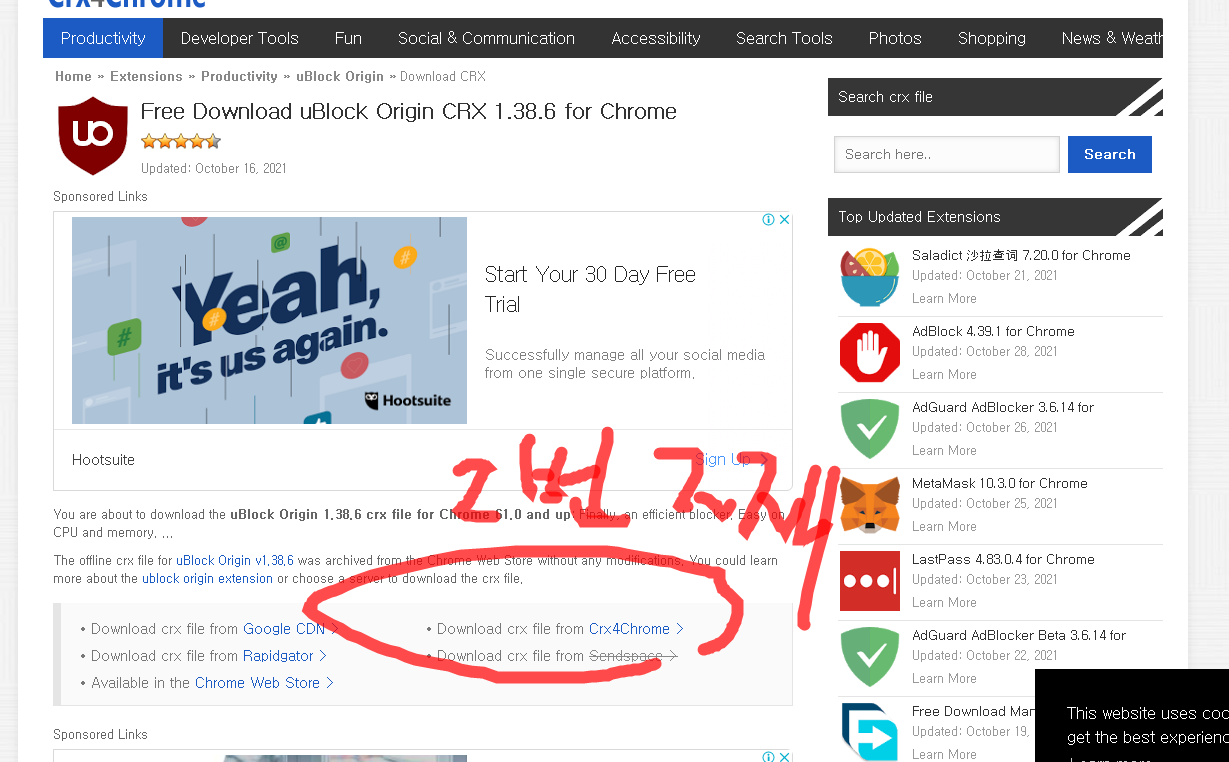Open the Shopping category tab
The width and height of the screenshot is (1229, 762).
coord(992,38)
